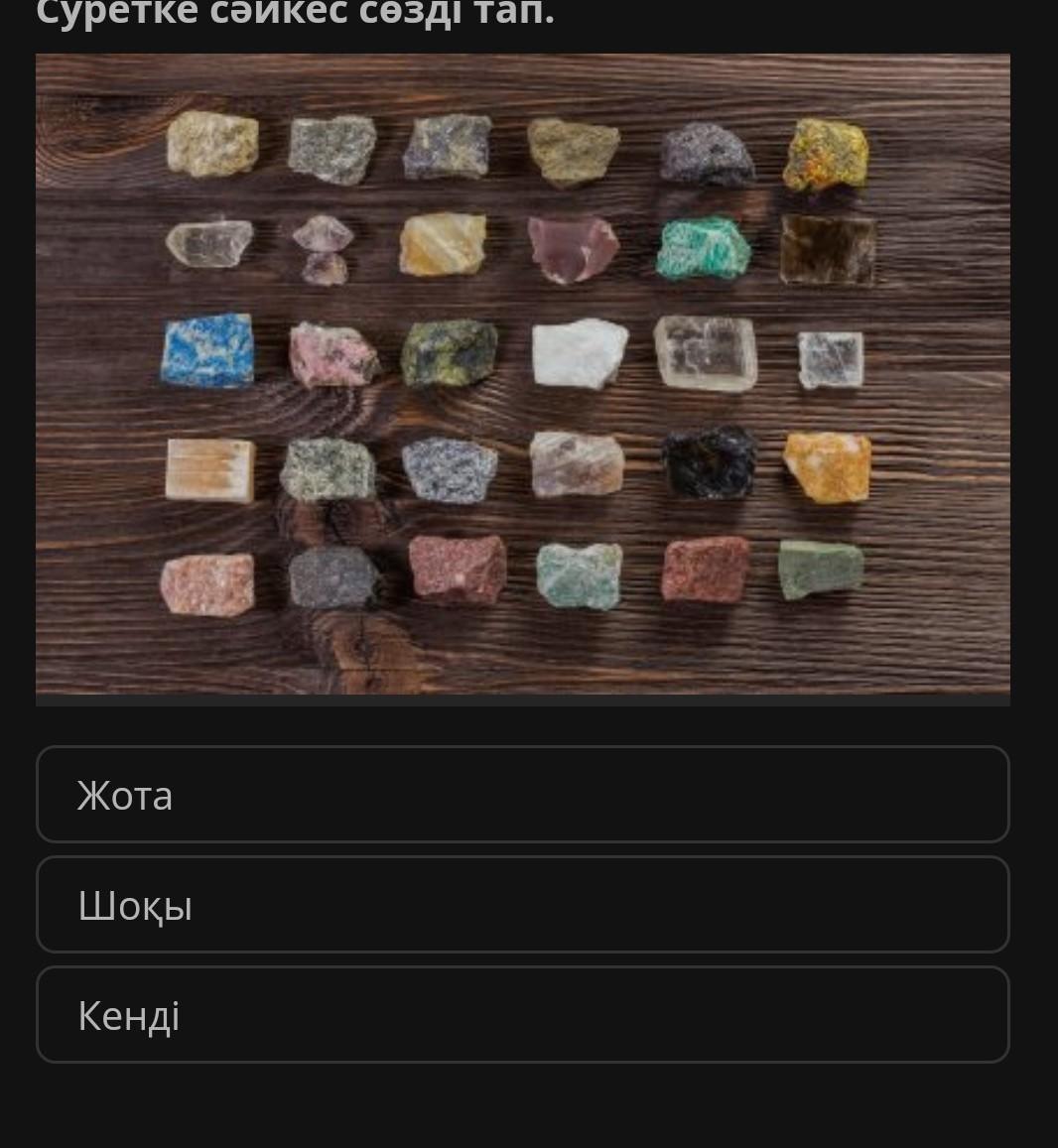Image resolution: width=1058 pixels, height=1148 pixels.
Task: Click the cream striped rectangular stone
Action: pyautogui.click(x=210, y=470)
